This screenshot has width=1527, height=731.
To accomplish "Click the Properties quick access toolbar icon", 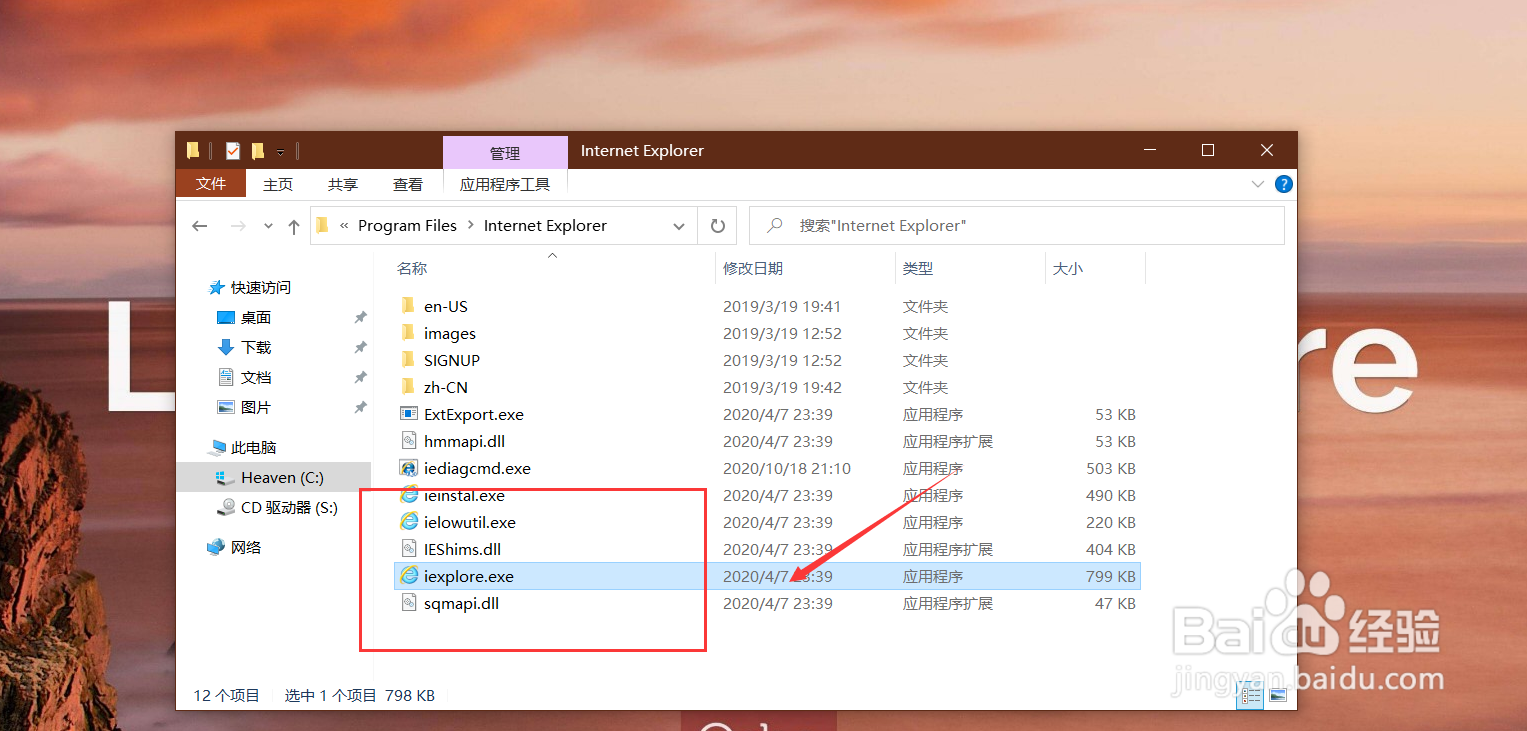I will point(233,151).
